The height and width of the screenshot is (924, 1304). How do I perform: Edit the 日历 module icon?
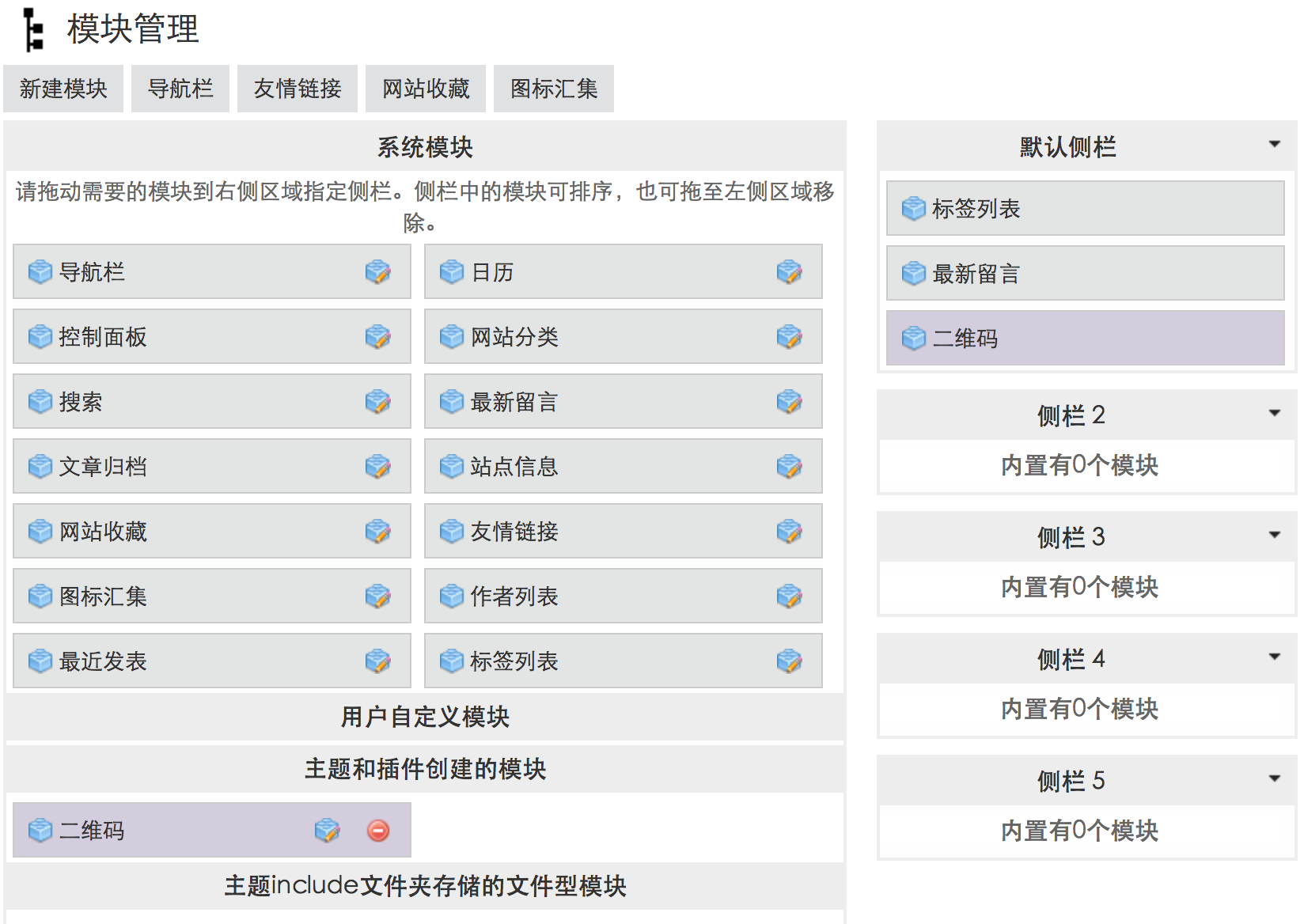click(x=790, y=272)
